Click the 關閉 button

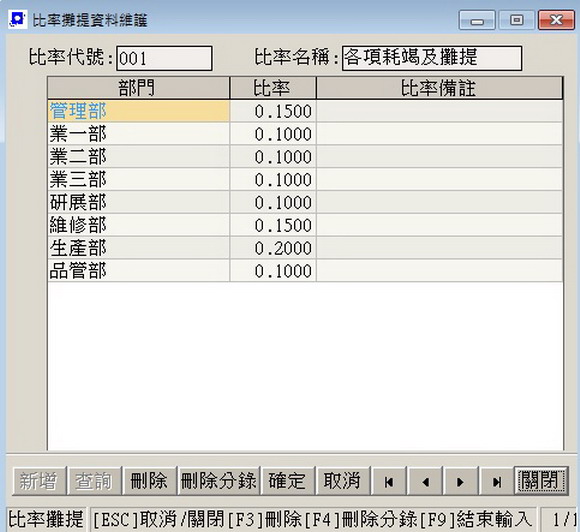pyautogui.click(x=541, y=481)
